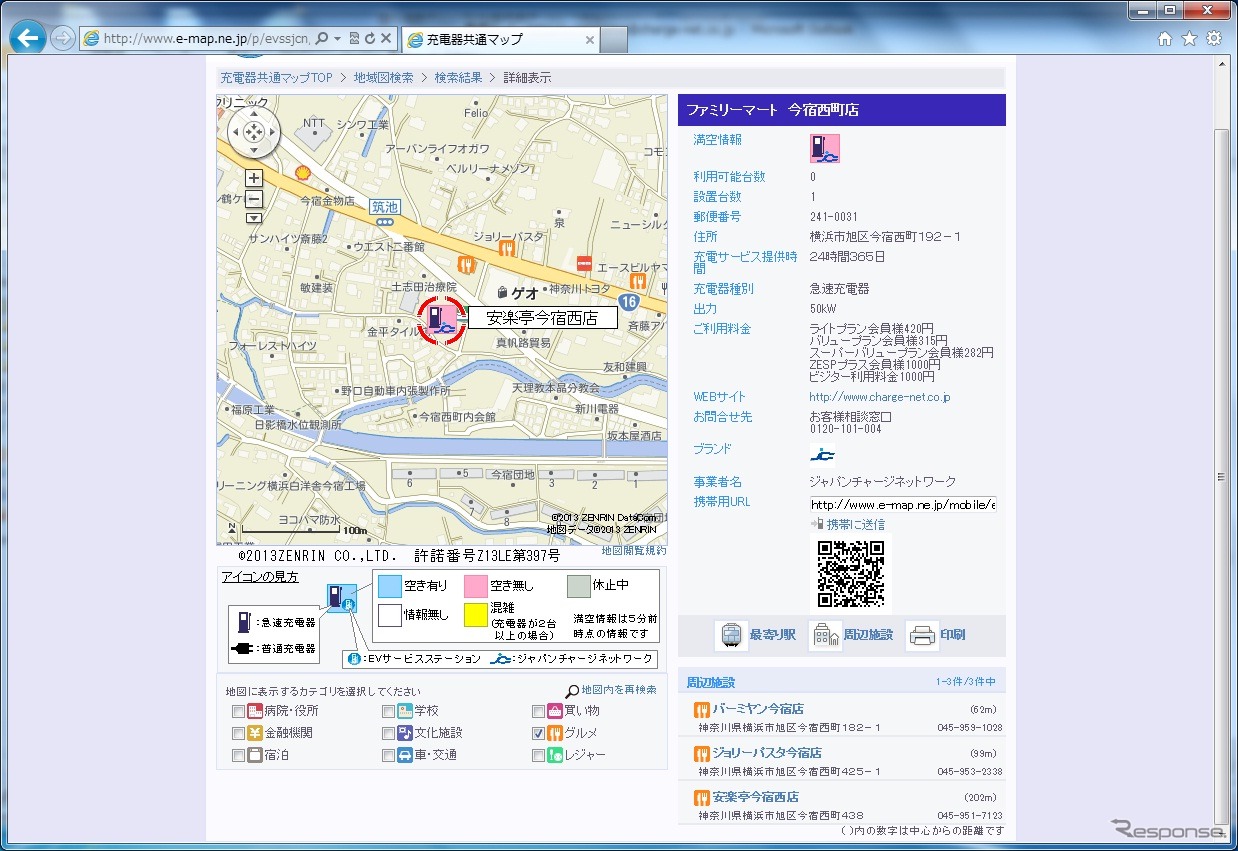Open nearby facilities (周辺施設) icon

coord(825,636)
